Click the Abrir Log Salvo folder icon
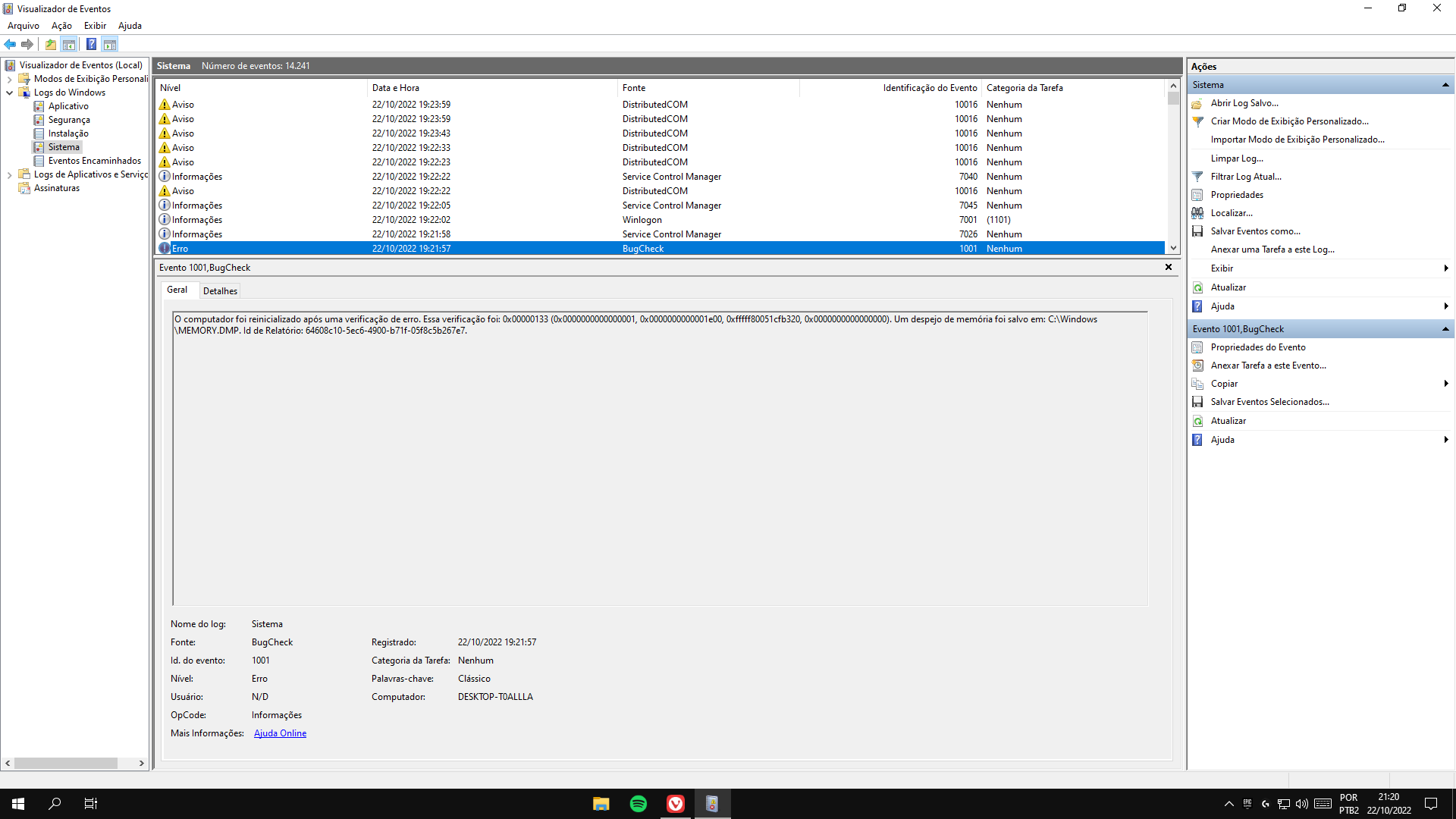1456x819 pixels. coord(1197,103)
